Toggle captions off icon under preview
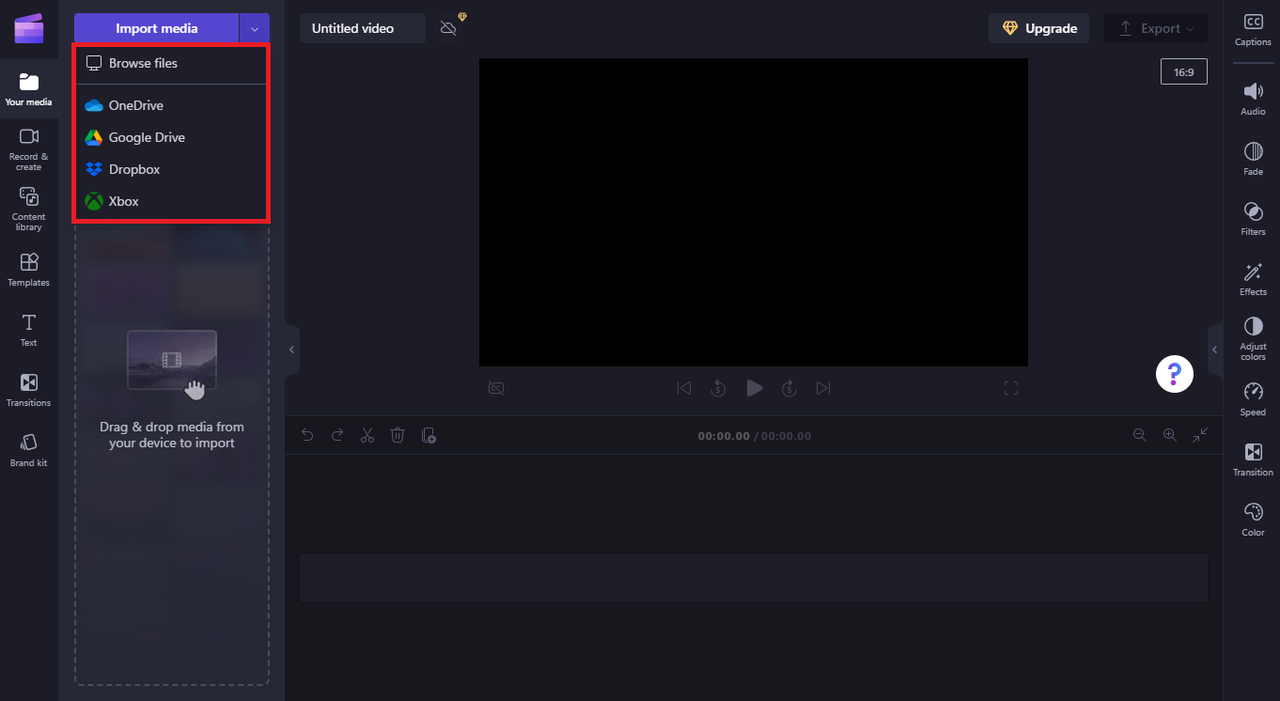The height and width of the screenshot is (701, 1280). click(x=496, y=388)
